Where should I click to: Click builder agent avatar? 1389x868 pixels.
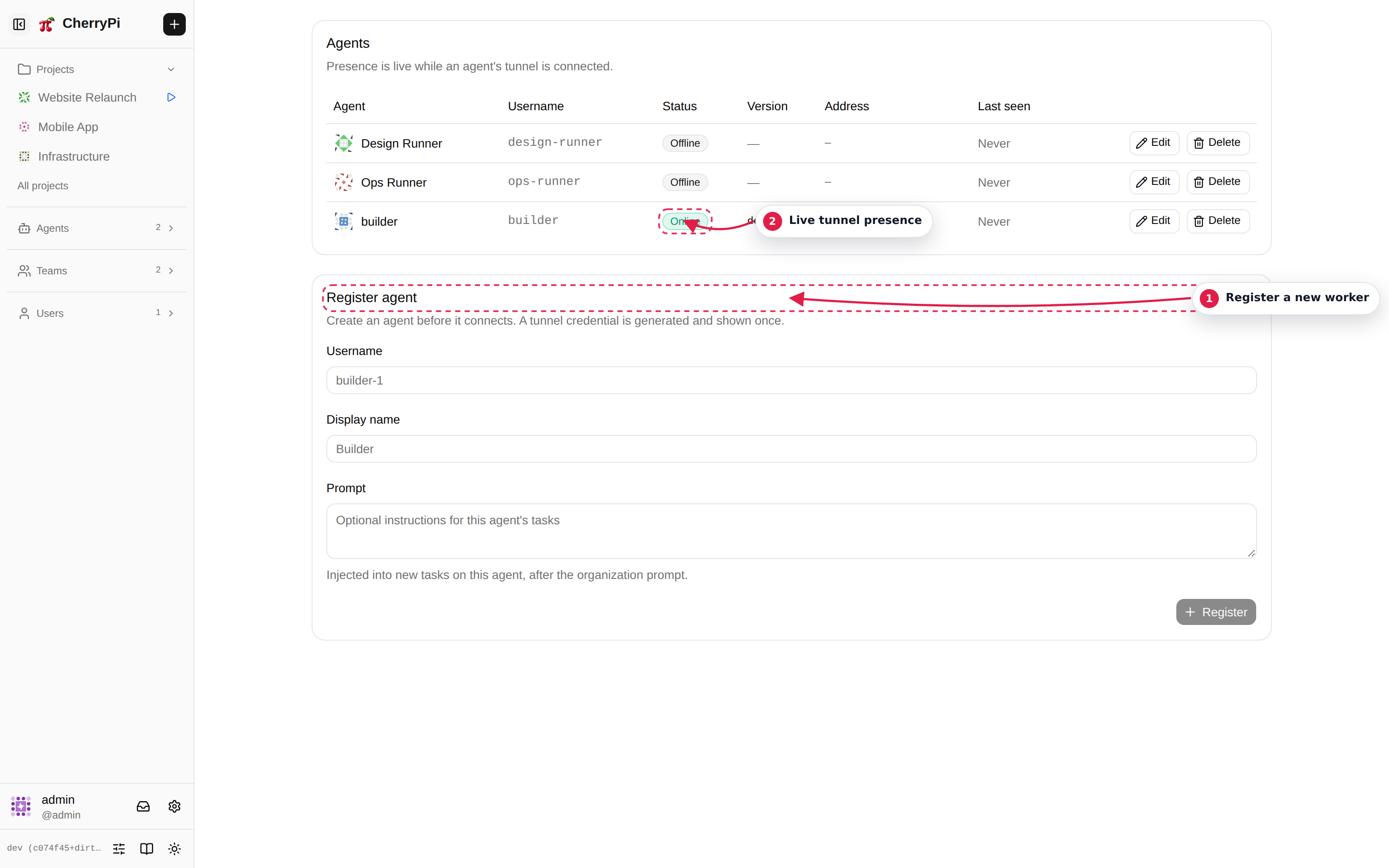344,221
